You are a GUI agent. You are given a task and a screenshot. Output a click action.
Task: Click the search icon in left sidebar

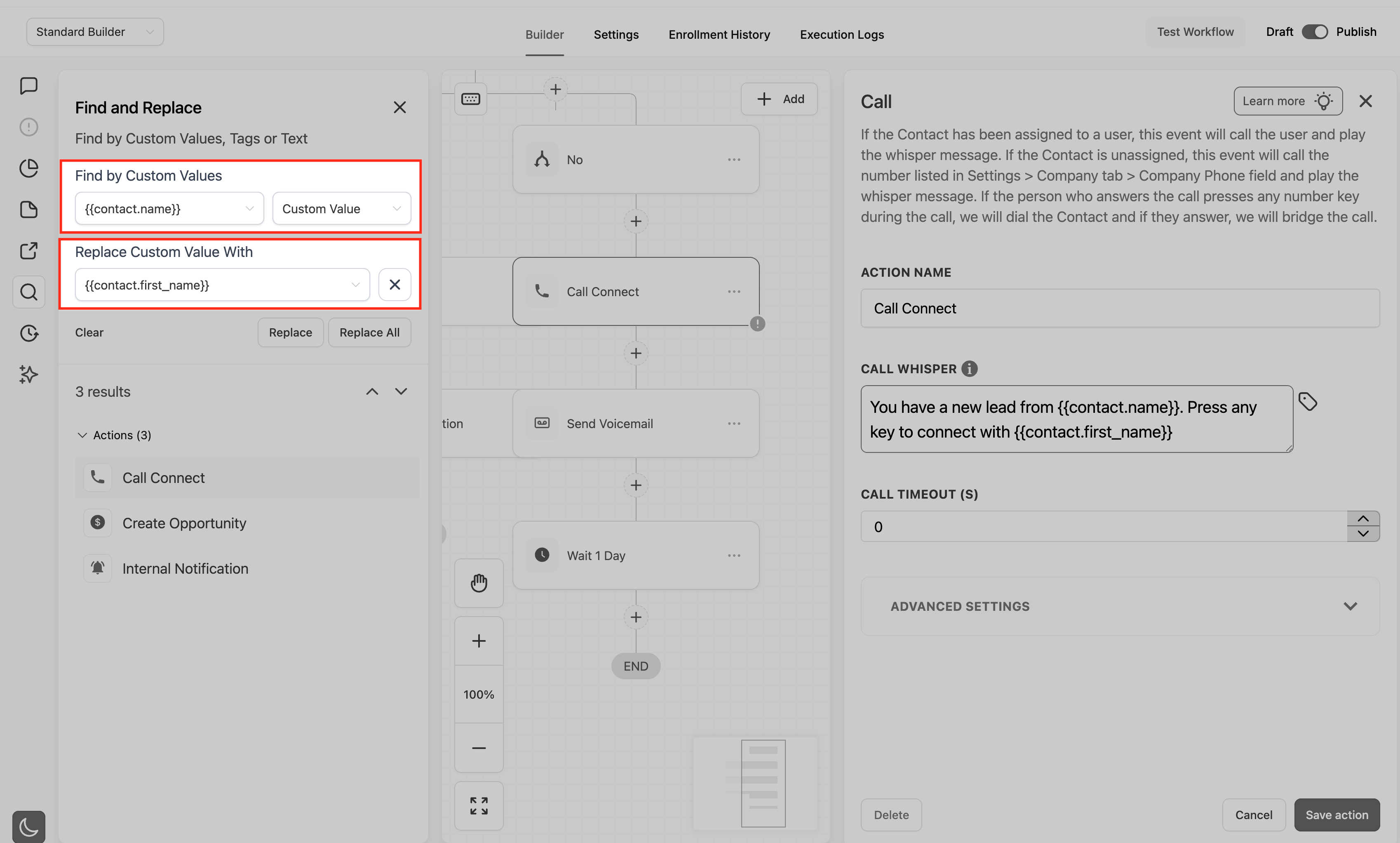pos(28,292)
